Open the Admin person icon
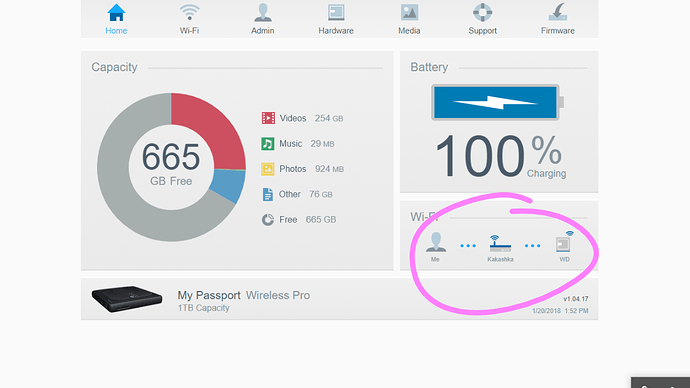Screen dimensions: 690x388 [x=263, y=13]
